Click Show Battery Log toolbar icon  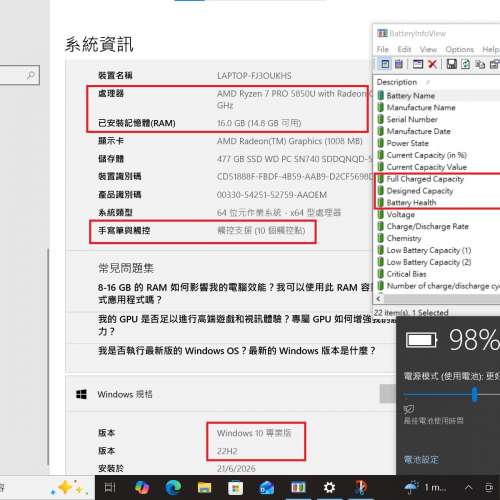pyautogui.click(x=399, y=64)
